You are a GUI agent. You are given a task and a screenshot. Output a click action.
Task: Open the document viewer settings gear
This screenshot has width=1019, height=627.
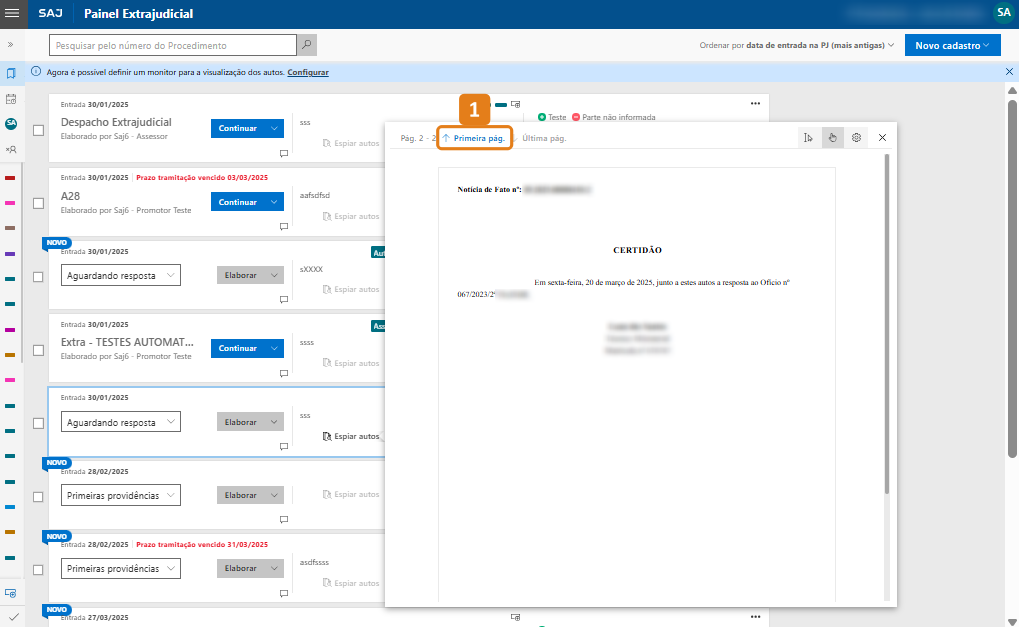[x=856, y=138]
